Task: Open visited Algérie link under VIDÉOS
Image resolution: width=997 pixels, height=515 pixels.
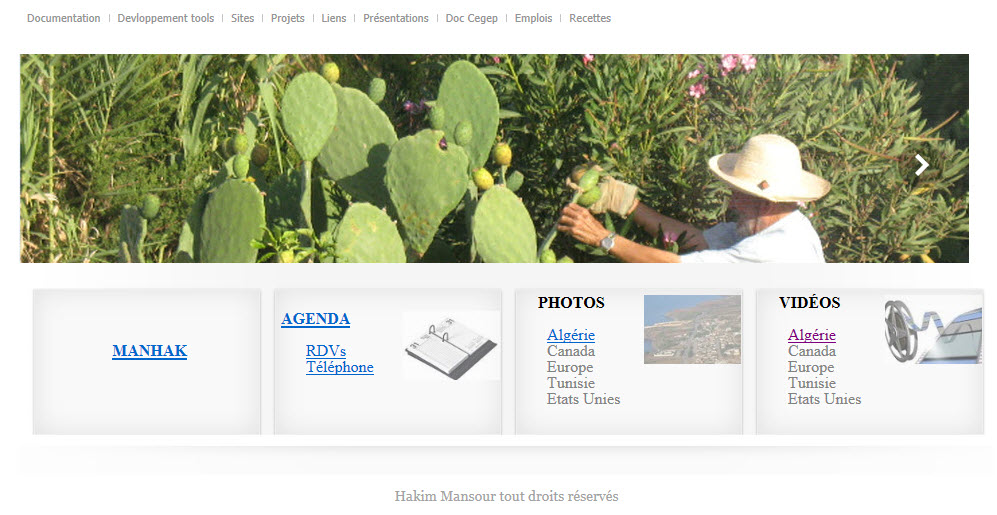Action: [x=812, y=335]
